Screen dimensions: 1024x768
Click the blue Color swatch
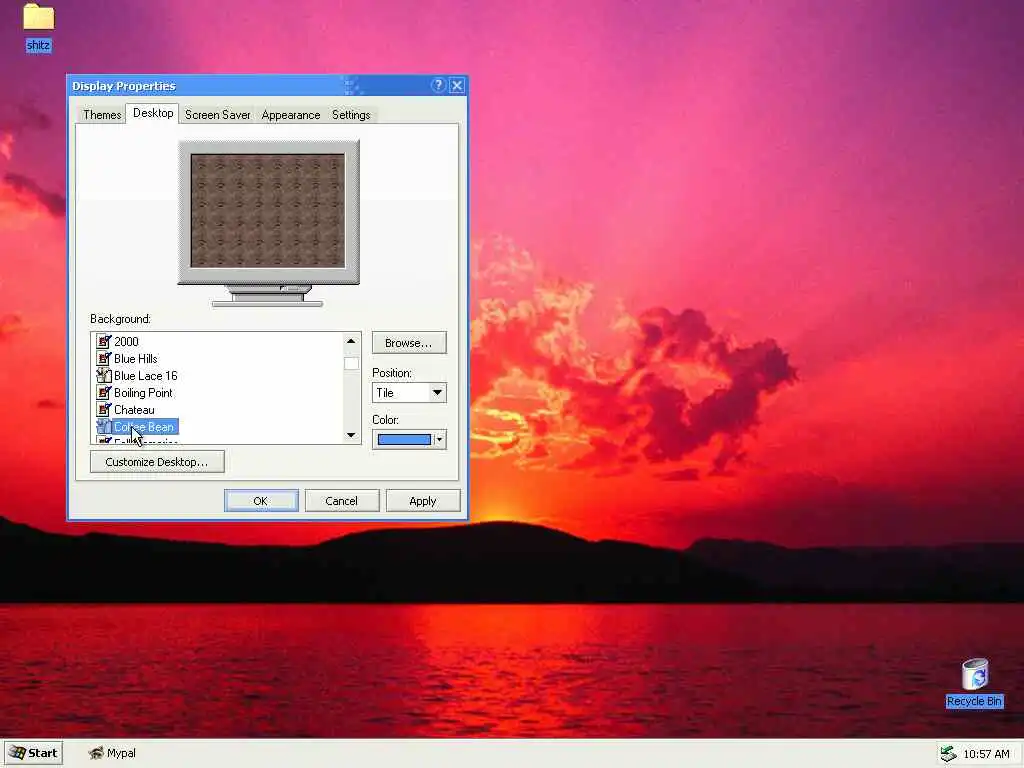[404, 440]
